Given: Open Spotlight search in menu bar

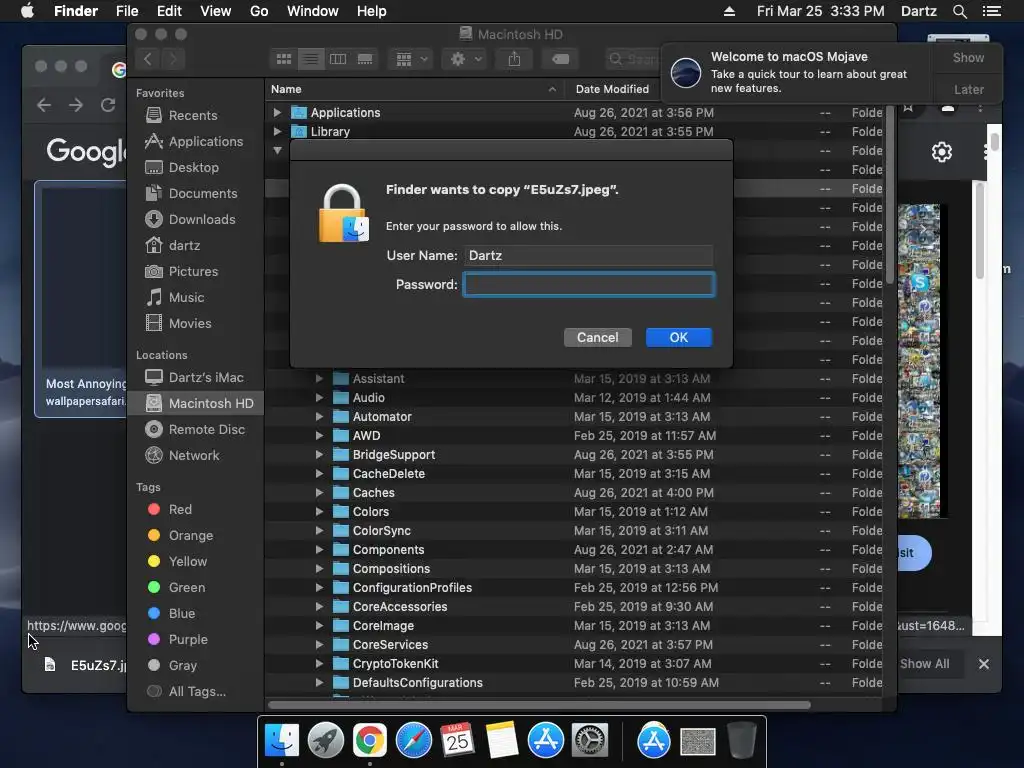Looking at the screenshot, I should click(x=959, y=11).
